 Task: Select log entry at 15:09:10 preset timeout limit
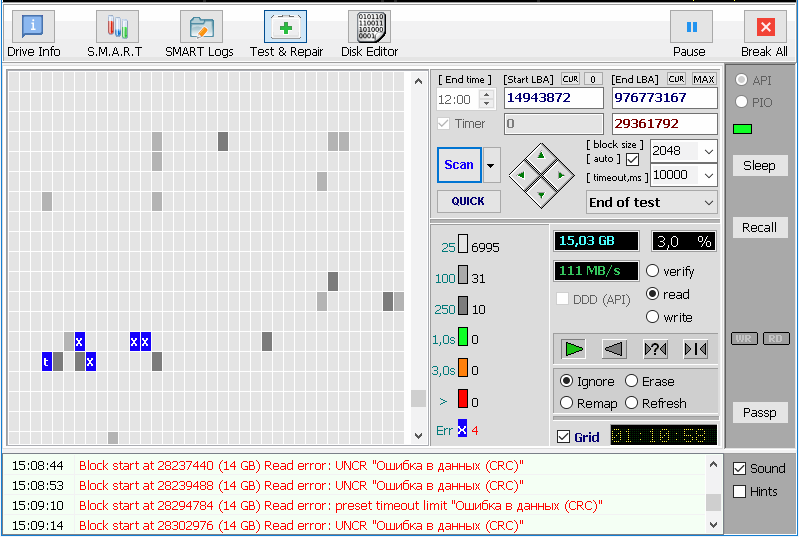[354, 505]
